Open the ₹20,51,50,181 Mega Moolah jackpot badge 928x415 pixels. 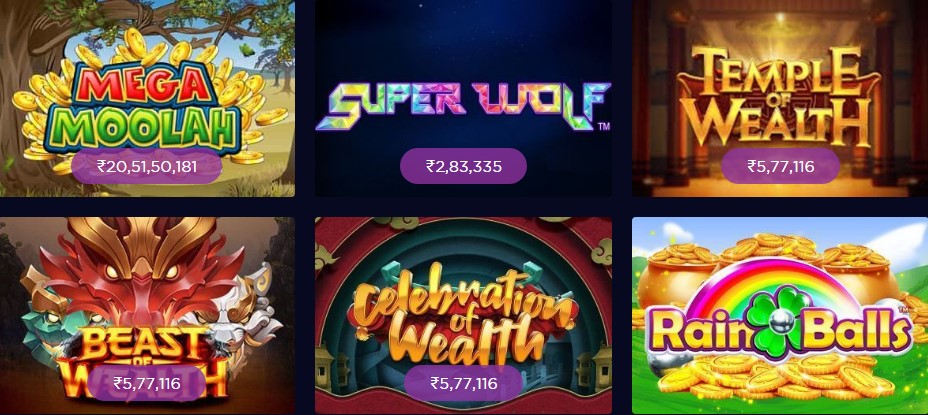pos(147,166)
